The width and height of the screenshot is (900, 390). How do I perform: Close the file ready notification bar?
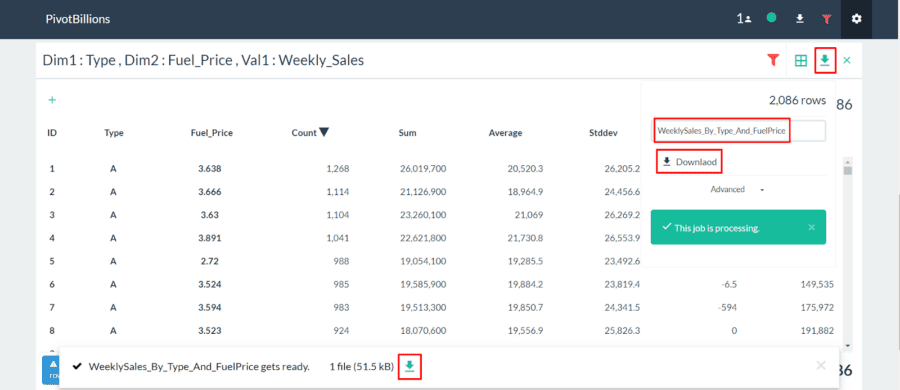click(x=821, y=365)
